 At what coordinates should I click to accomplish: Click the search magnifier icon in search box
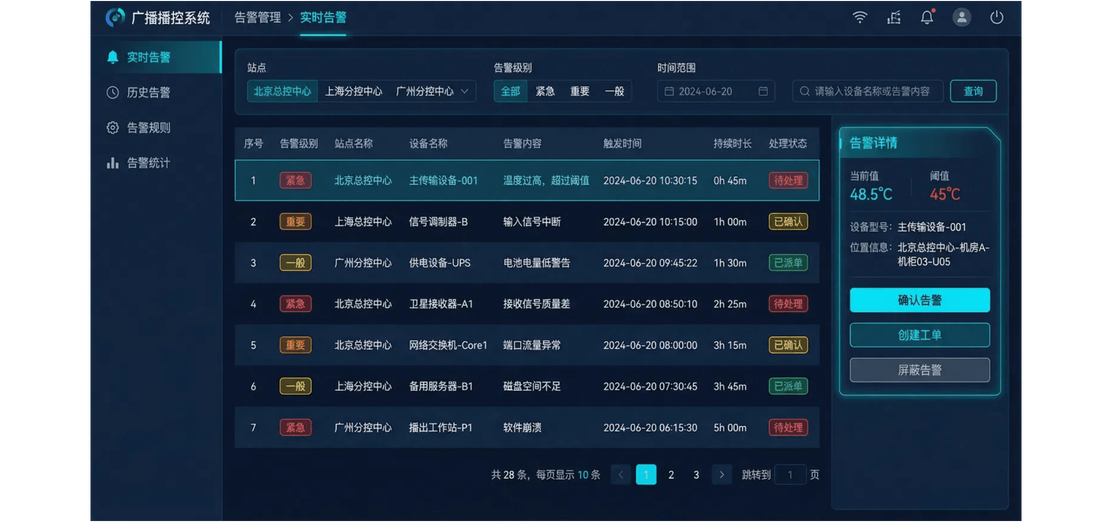(805, 91)
